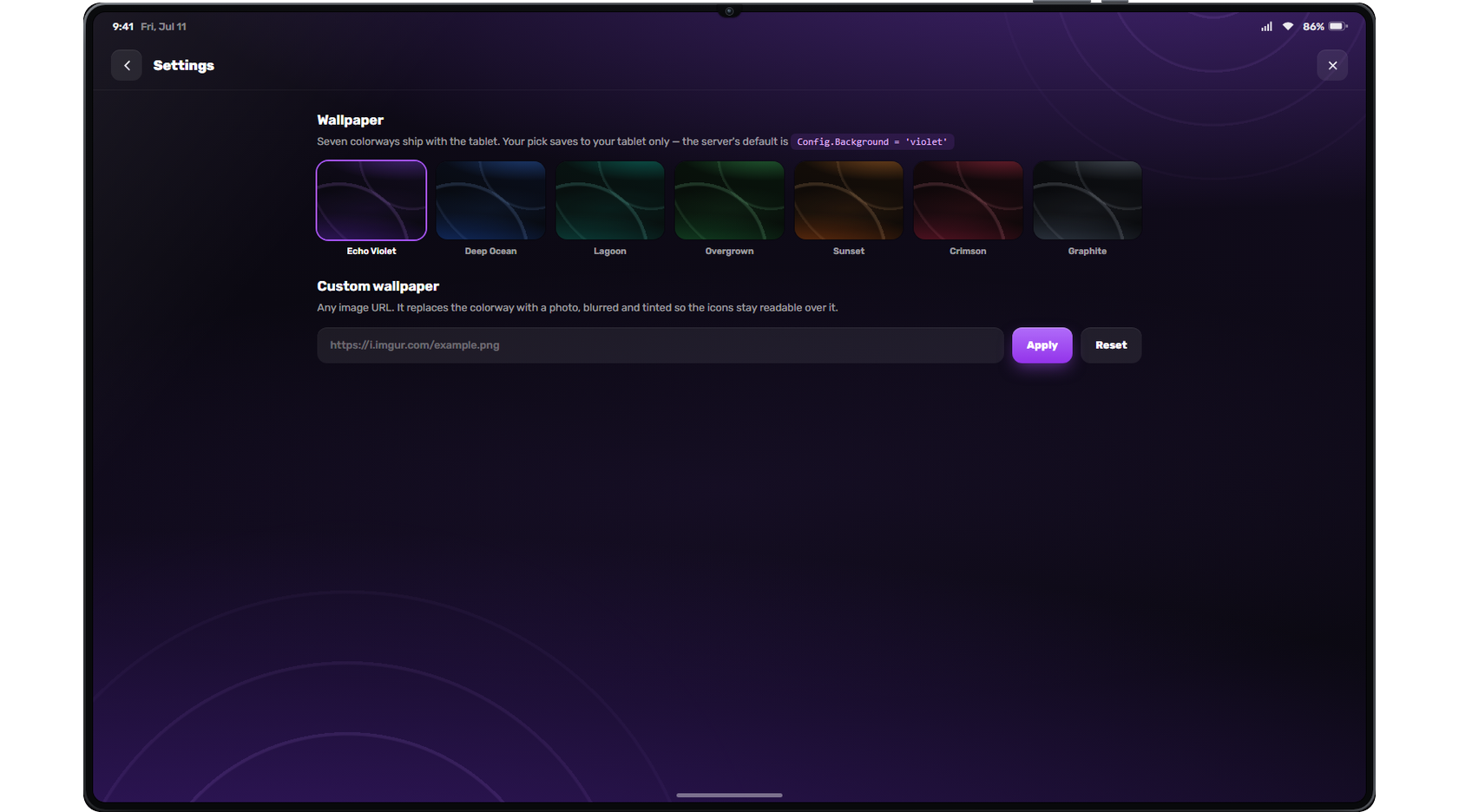Screen dimensions: 1459x812
Task: Choose the Deep Ocean wallpaper swatch
Action: coord(490,200)
